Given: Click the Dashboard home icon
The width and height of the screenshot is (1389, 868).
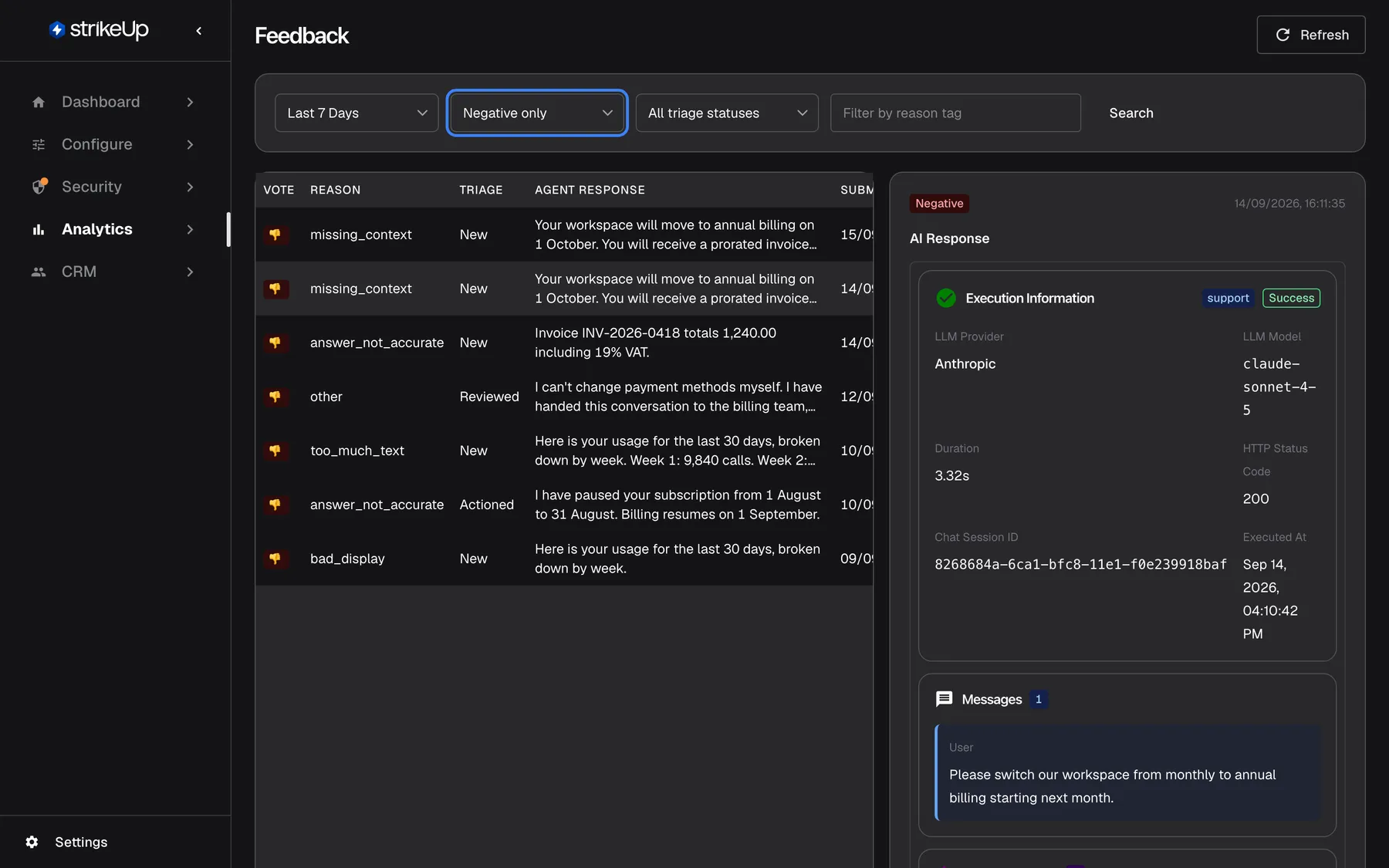Looking at the screenshot, I should pyautogui.click(x=39, y=102).
